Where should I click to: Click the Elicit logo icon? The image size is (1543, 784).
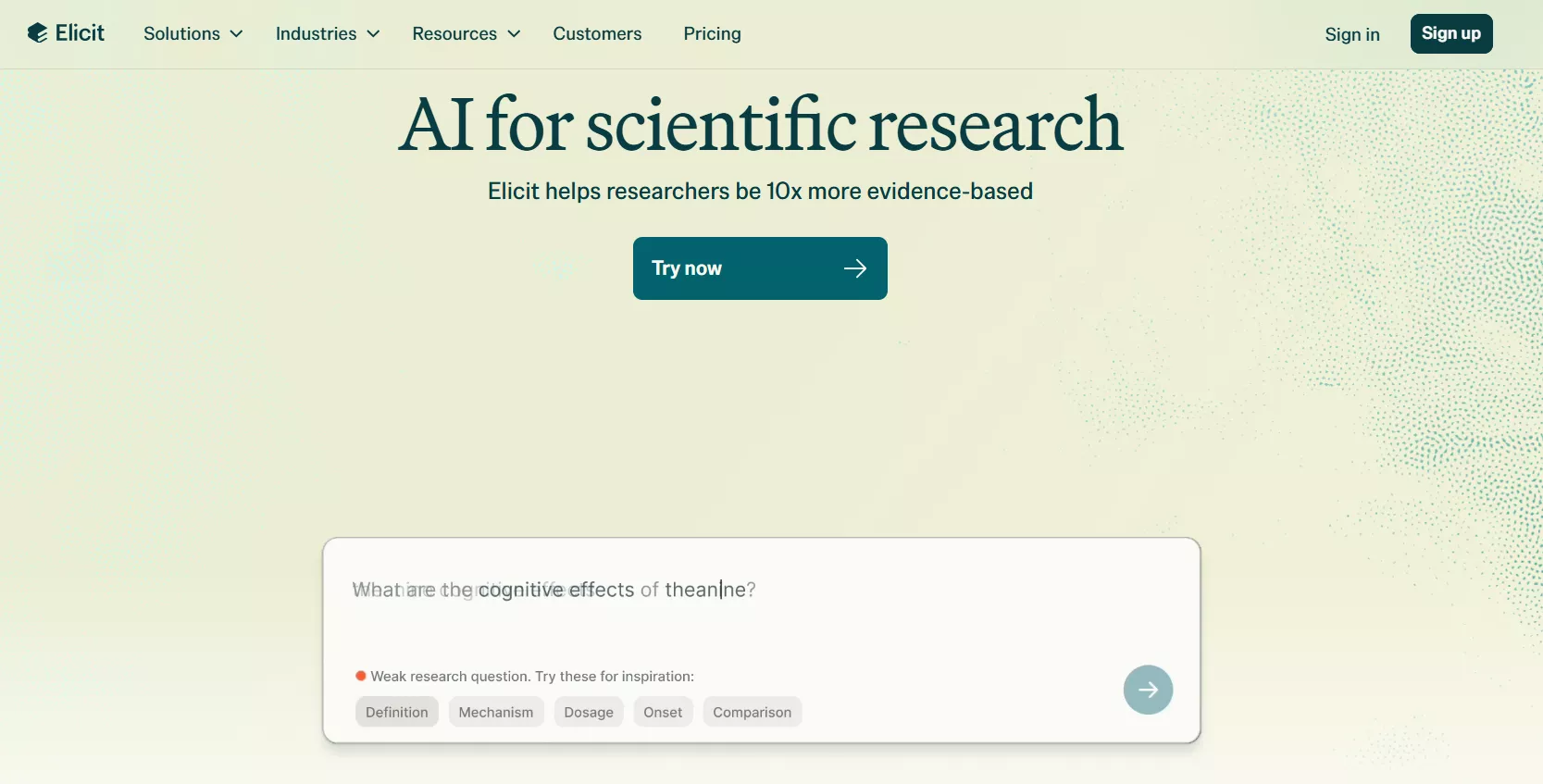pyautogui.click(x=38, y=33)
